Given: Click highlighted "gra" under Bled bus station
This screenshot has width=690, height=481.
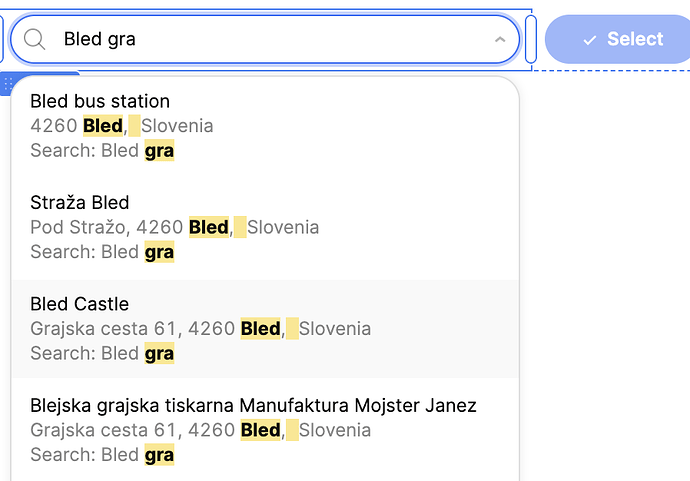Looking at the screenshot, I should [159, 151].
